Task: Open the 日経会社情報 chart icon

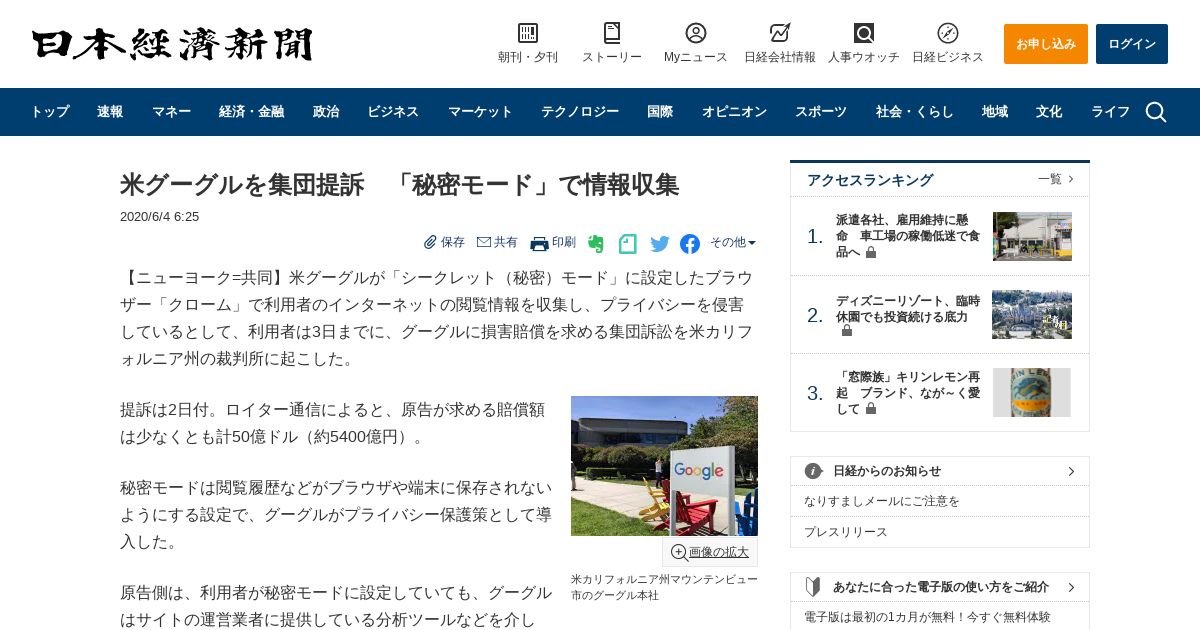Action: click(780, 33)
